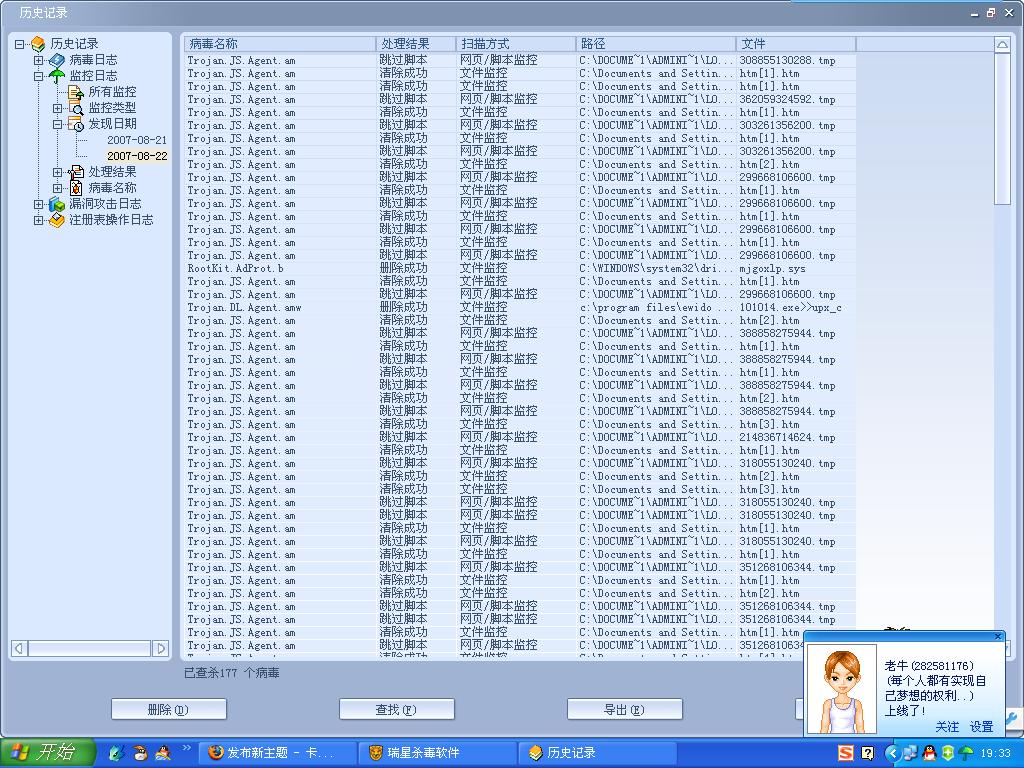This screenshot has width=1024, height=768.
Task: Click the 漏洞攻击日志 icon
Action: (x=57, y=204)
